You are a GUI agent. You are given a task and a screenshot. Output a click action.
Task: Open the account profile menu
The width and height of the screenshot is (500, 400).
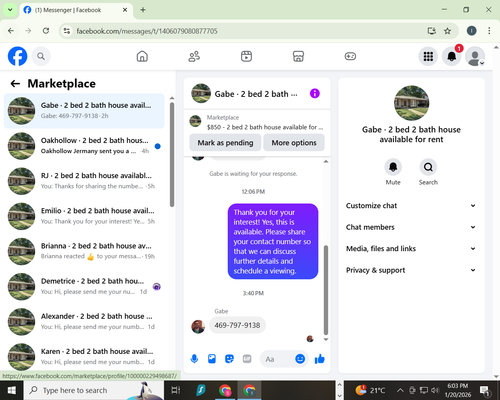(475, 56)
